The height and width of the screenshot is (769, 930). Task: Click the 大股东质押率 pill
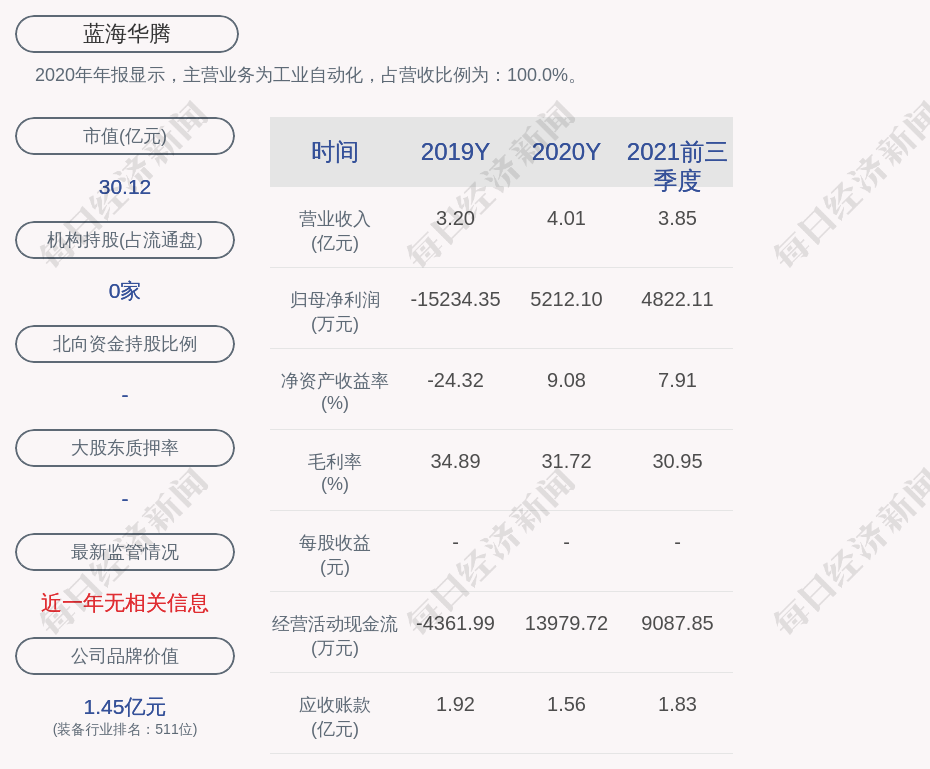pos(125,448)
